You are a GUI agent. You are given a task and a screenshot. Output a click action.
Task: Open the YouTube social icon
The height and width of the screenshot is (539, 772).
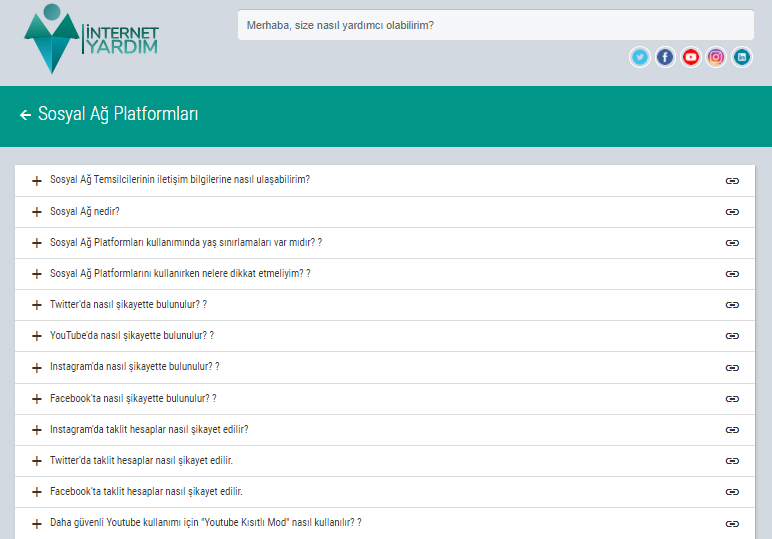click(691, 58)
